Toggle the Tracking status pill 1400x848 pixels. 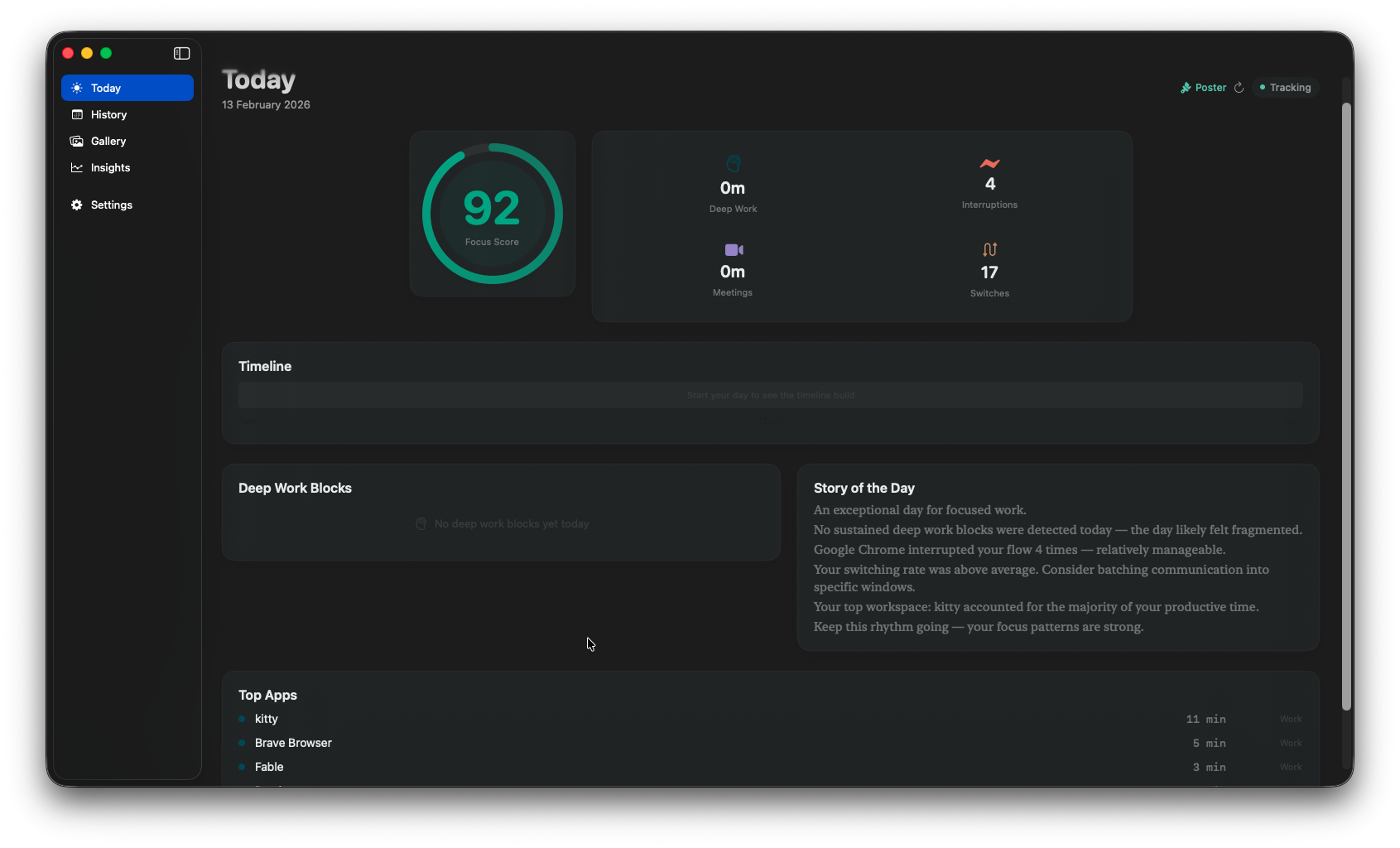coord(1285,87)
